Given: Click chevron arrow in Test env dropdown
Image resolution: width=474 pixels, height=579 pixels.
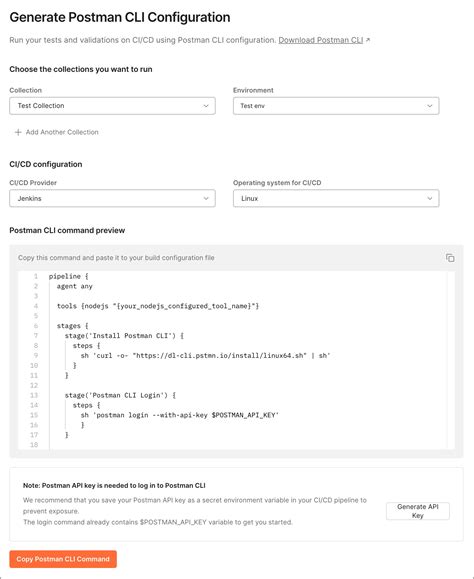Looking at the screenshot, I should pos(430,106).
